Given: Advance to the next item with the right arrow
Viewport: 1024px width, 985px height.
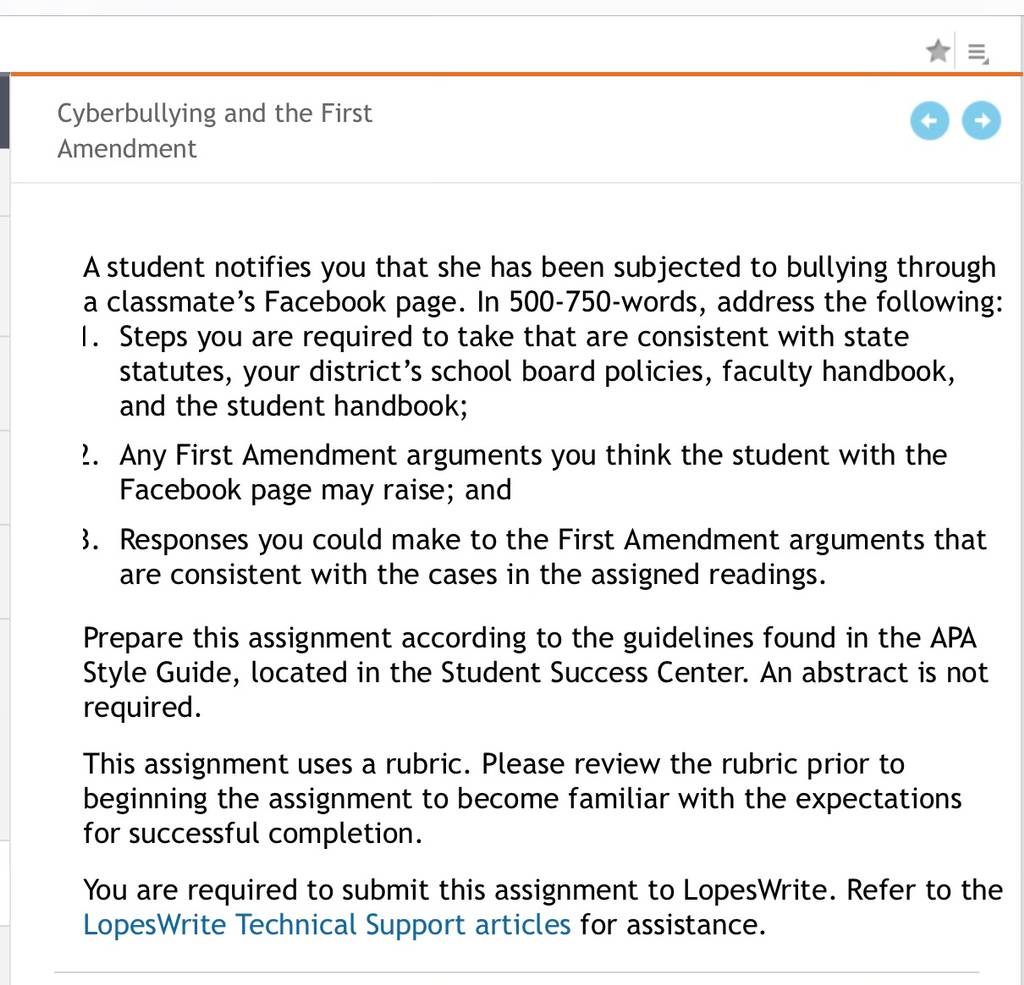Looking at the screenshot, I should tap(981, 121).
